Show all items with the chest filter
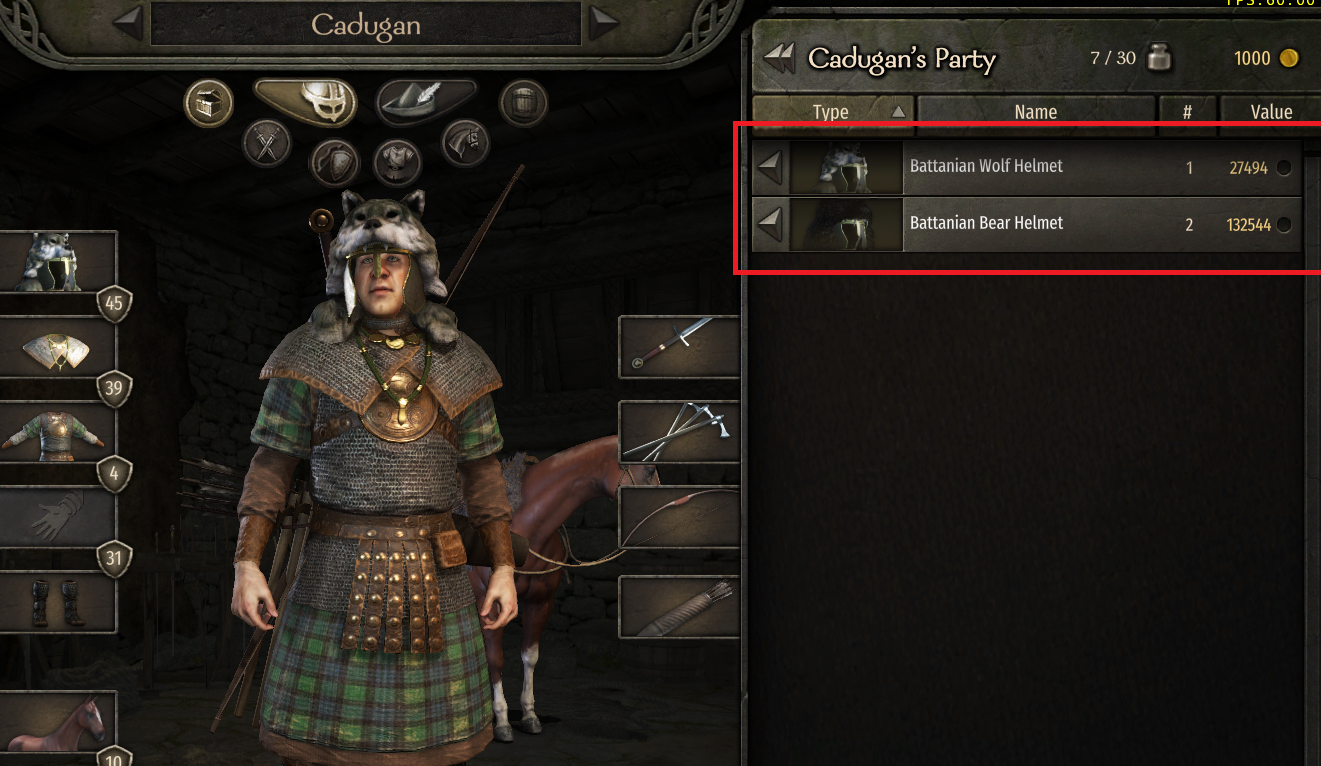The width and height of the screenshot is (1321, 766). point(208,103)
